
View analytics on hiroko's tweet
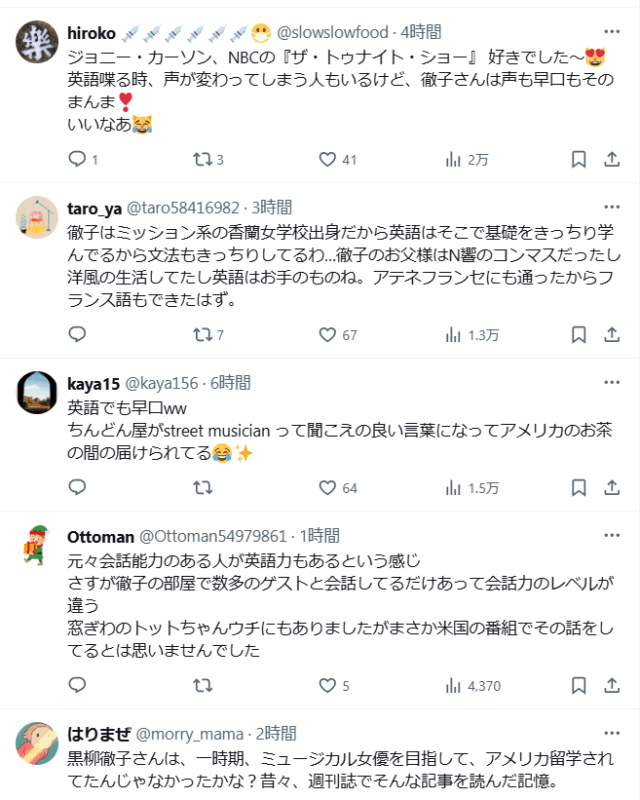click(x=452, y=159)
